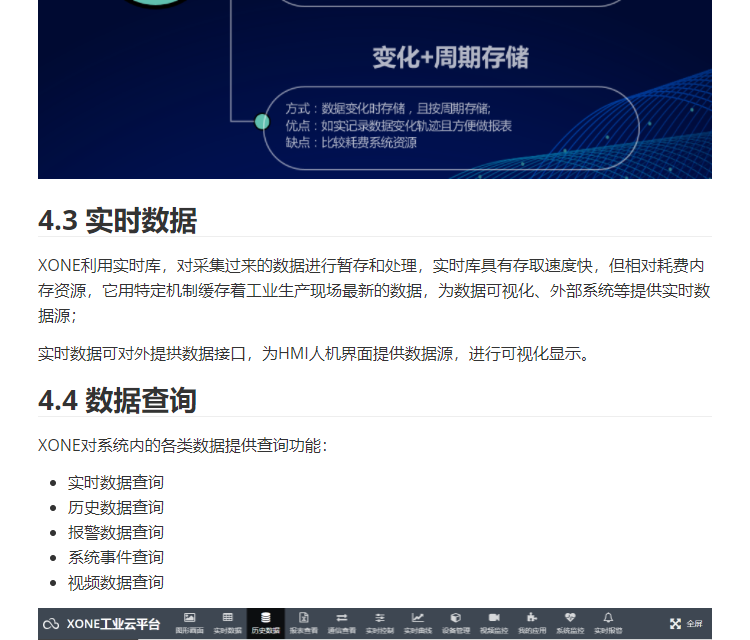Open the 图形画面 graphics view icon
Screen dimensions: 750x640
click(x=189, y=618)
